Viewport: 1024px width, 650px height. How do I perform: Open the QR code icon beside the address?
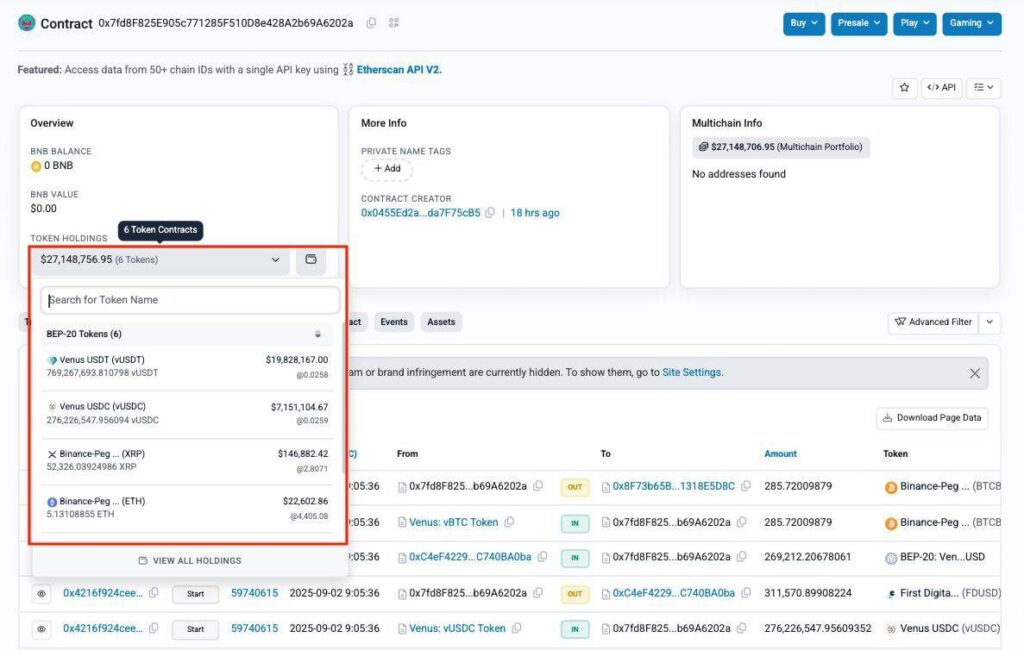click(x=388, y=22)
